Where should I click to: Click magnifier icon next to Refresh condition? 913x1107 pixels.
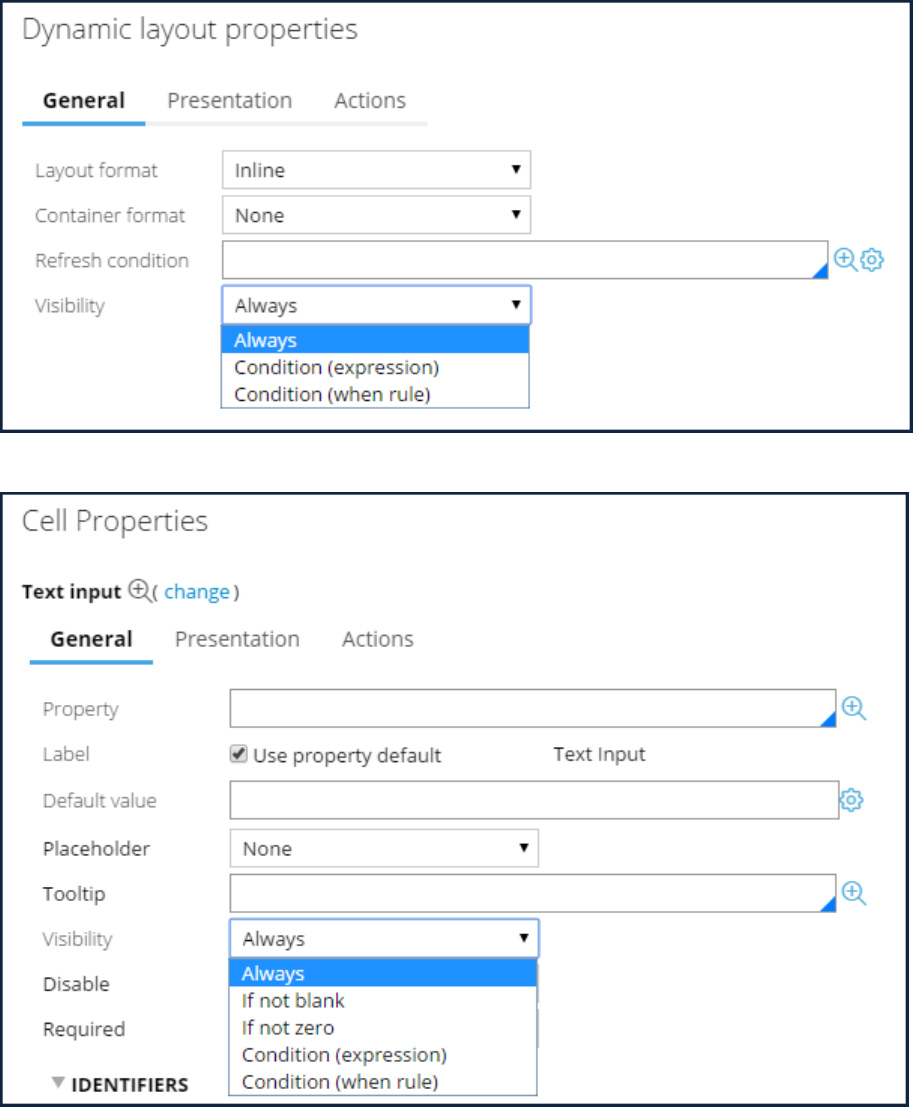[x=845, y=260]
